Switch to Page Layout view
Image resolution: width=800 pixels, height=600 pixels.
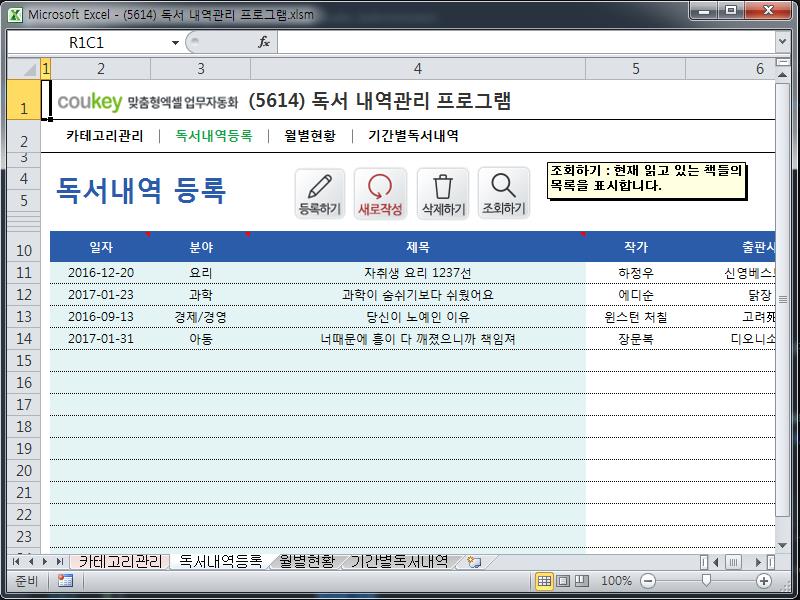(x=563, y=581)
